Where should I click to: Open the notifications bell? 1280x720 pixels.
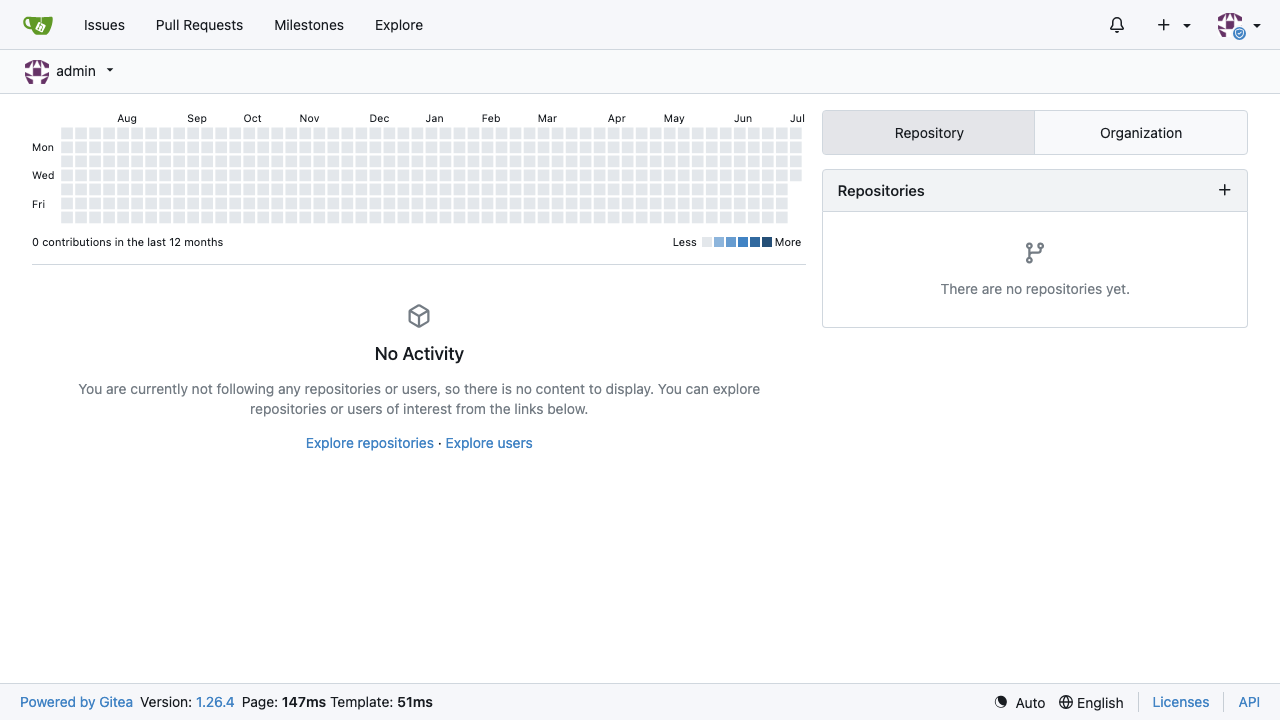point(1117,25)
